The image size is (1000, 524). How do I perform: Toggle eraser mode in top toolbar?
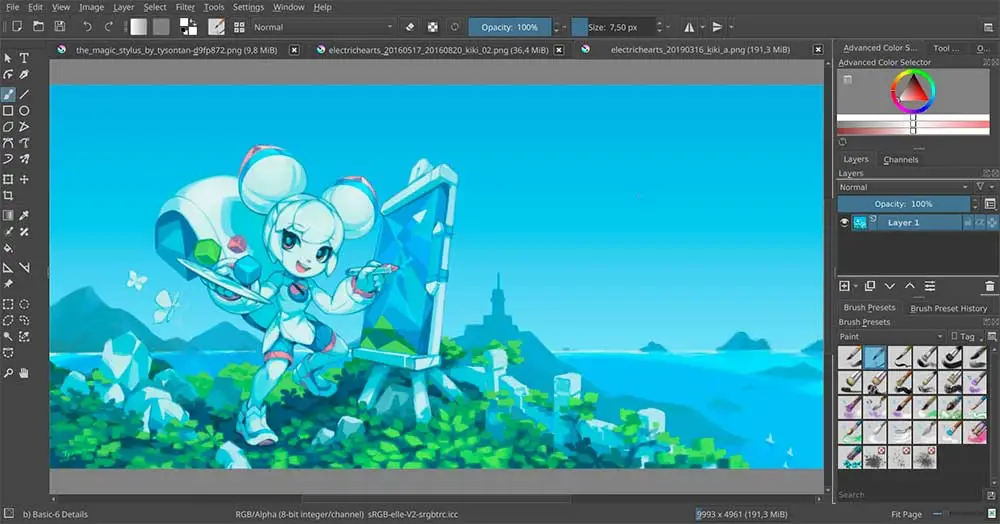411,26
